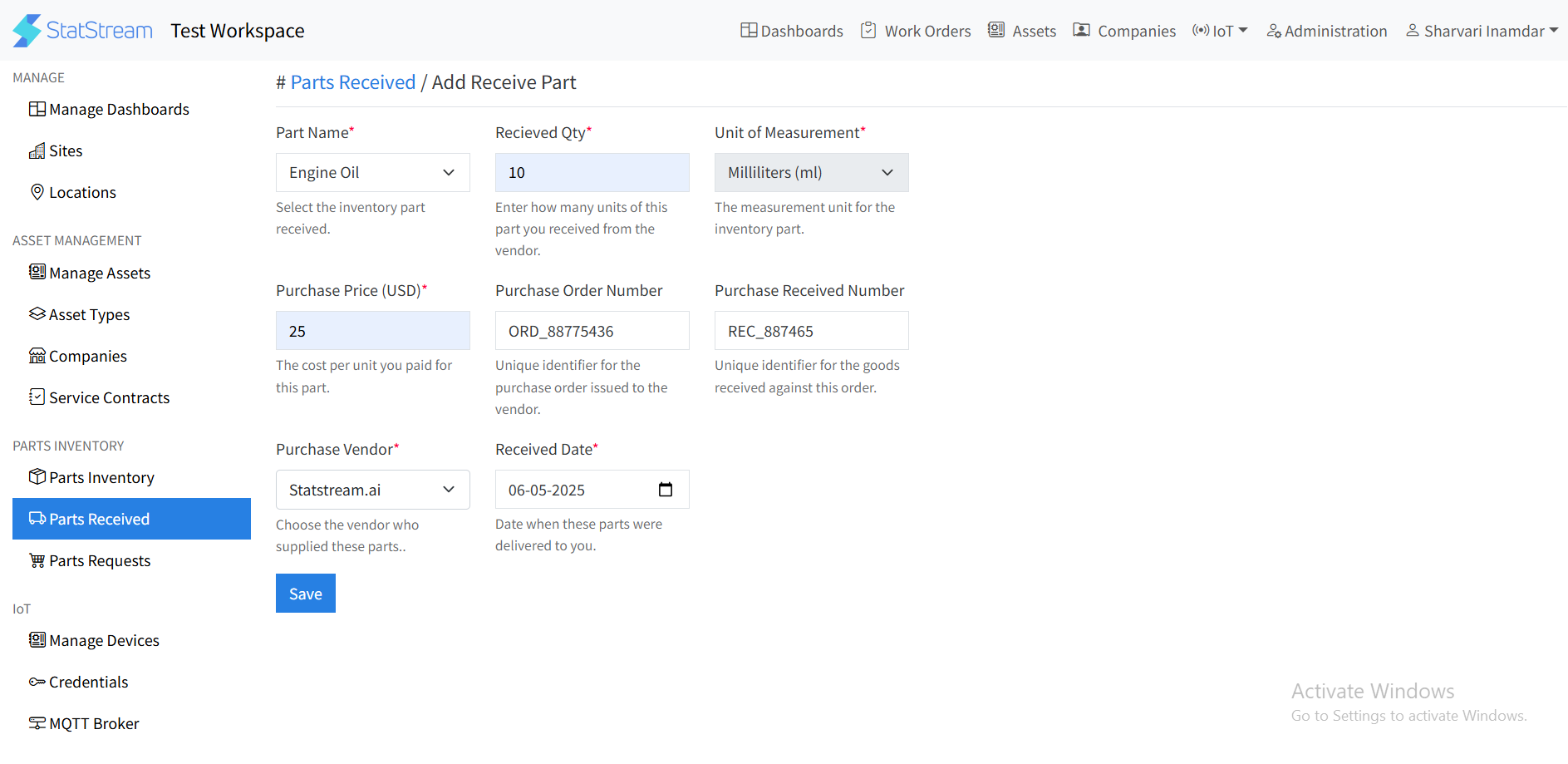1568x764 pixels.
Task: Expand the Part Name dropdown
Action: tap(372, 173)
